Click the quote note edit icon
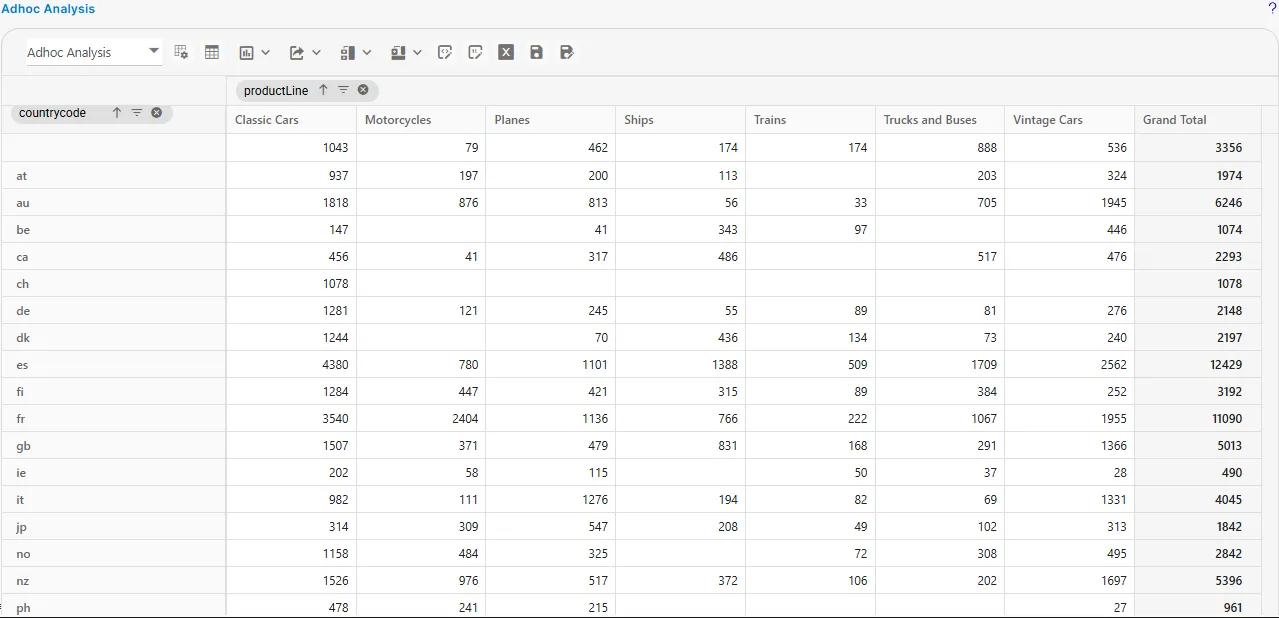 coord(475,52)
